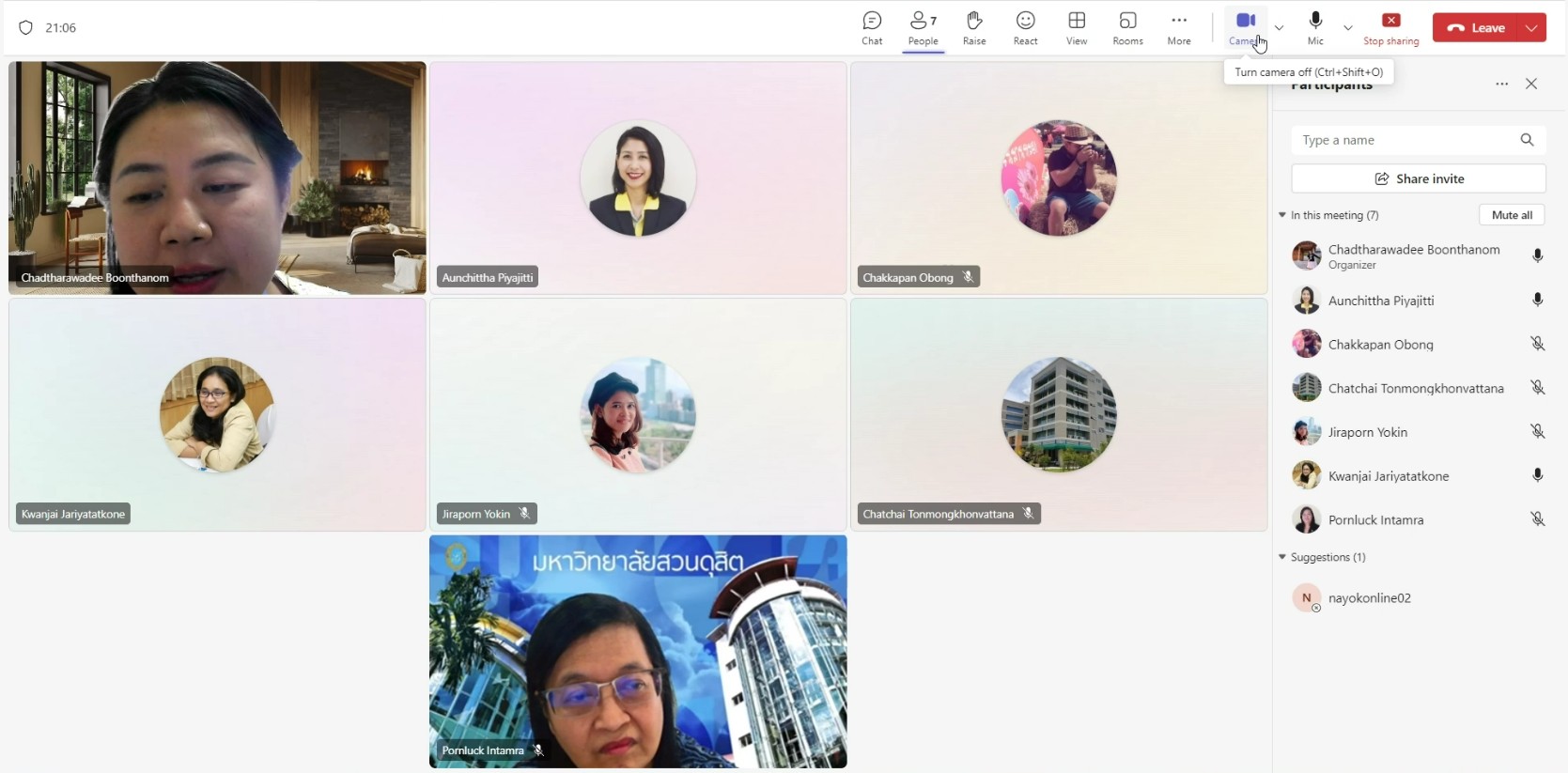The width and height of the screenshot is (1568, 773).
Task: Click Aunchittha Piyajitti name label on tile
Action: (487, 277)
